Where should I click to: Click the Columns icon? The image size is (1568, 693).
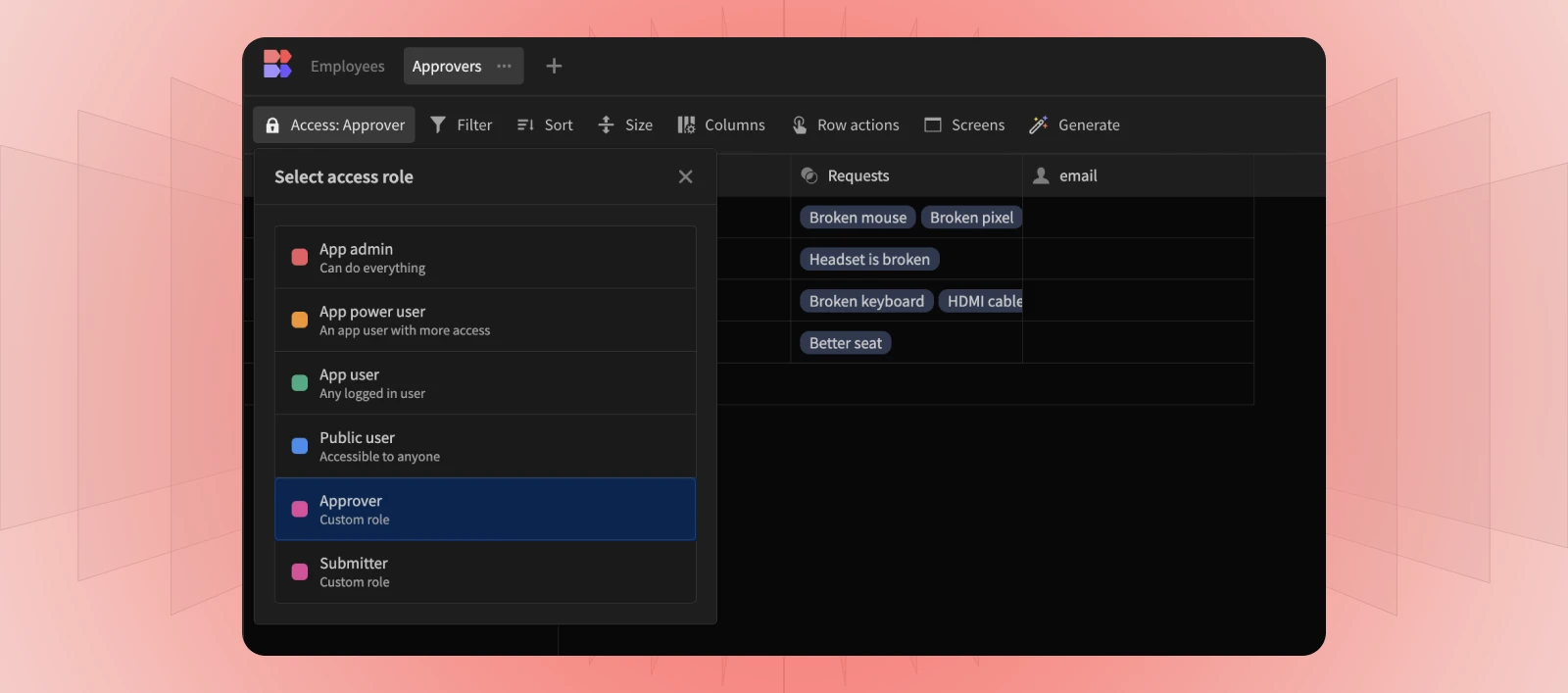(686, 124)
